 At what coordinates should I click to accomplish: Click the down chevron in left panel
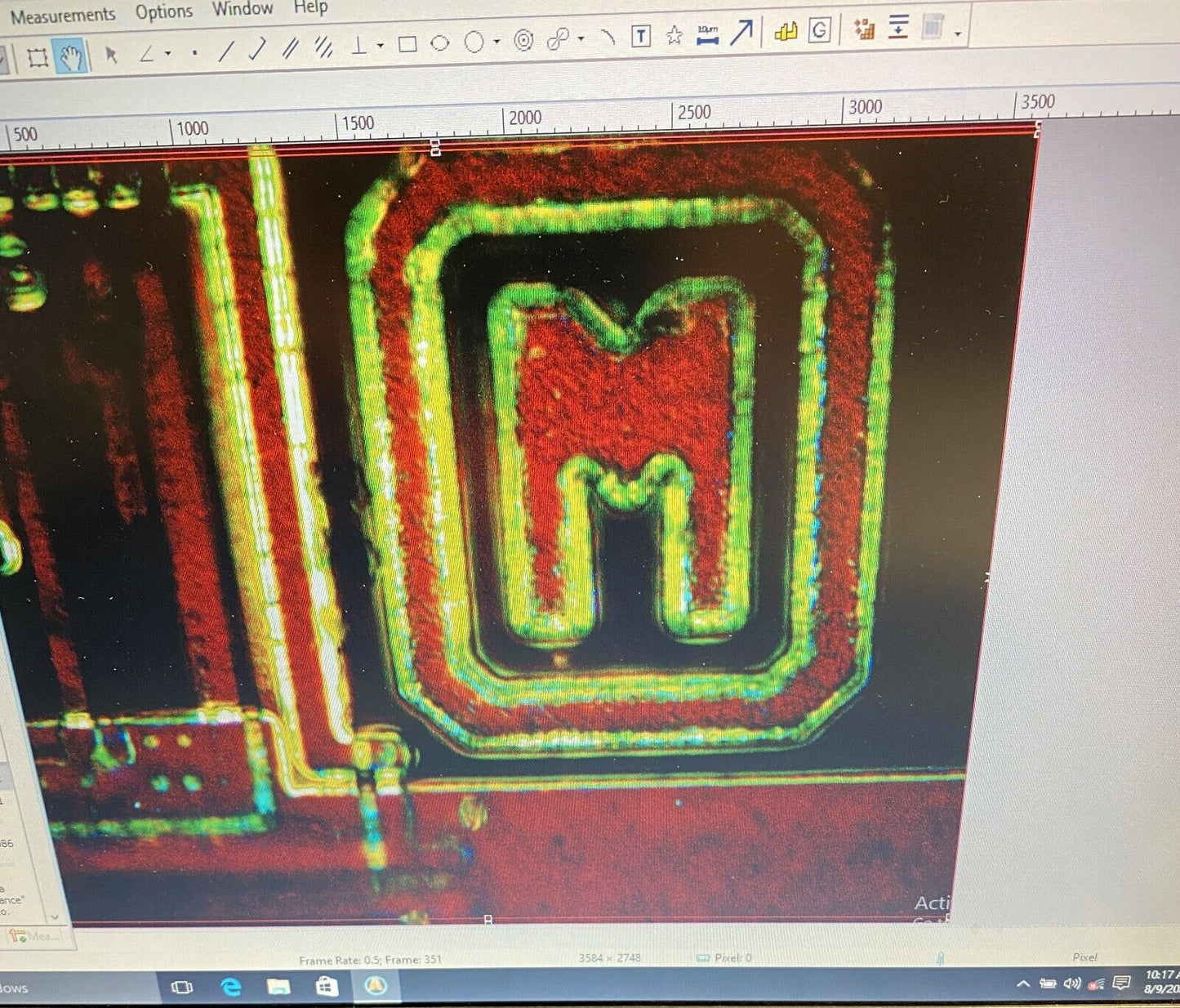54,917
